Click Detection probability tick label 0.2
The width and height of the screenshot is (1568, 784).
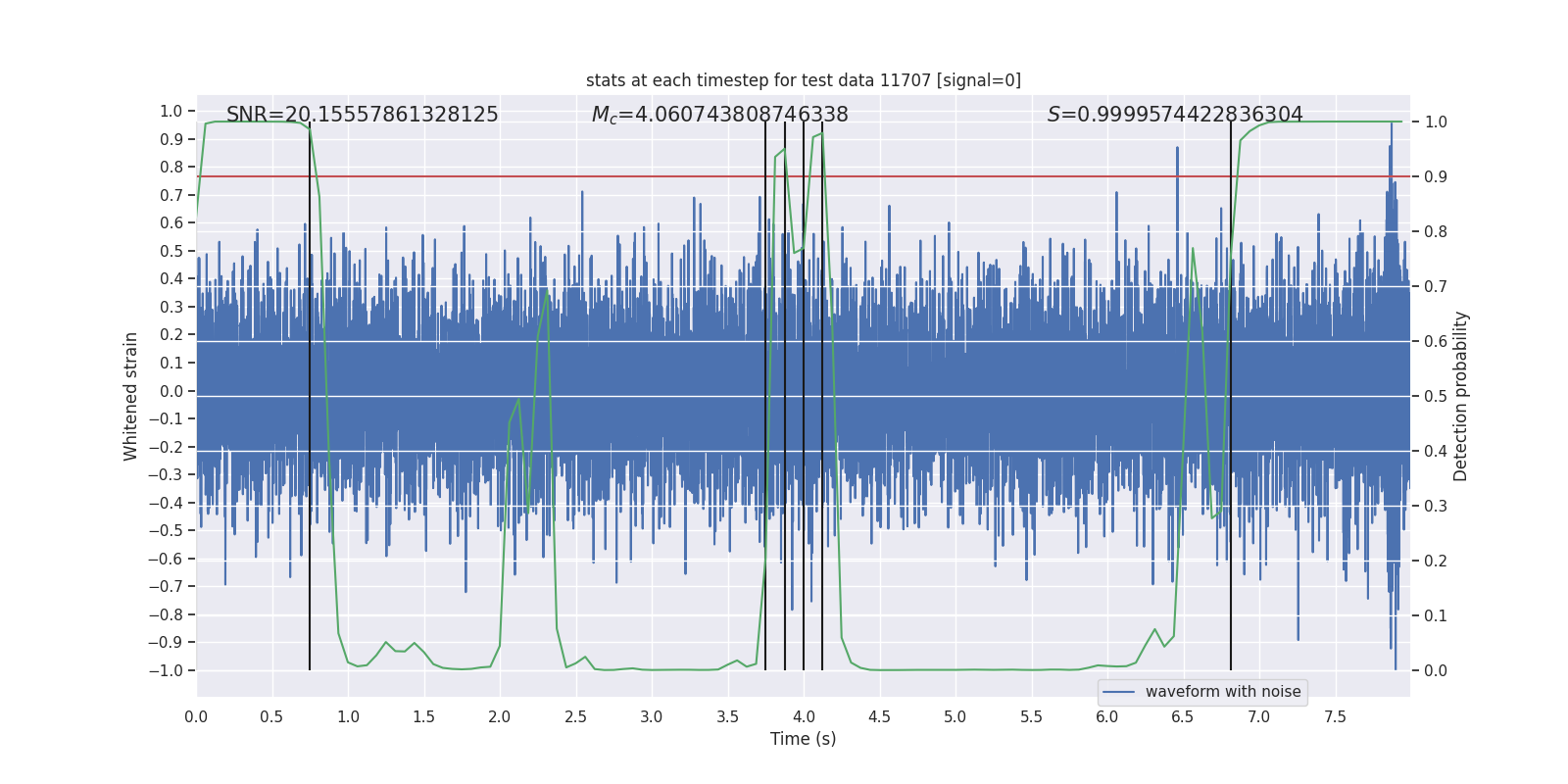(x=1436, y=562)
